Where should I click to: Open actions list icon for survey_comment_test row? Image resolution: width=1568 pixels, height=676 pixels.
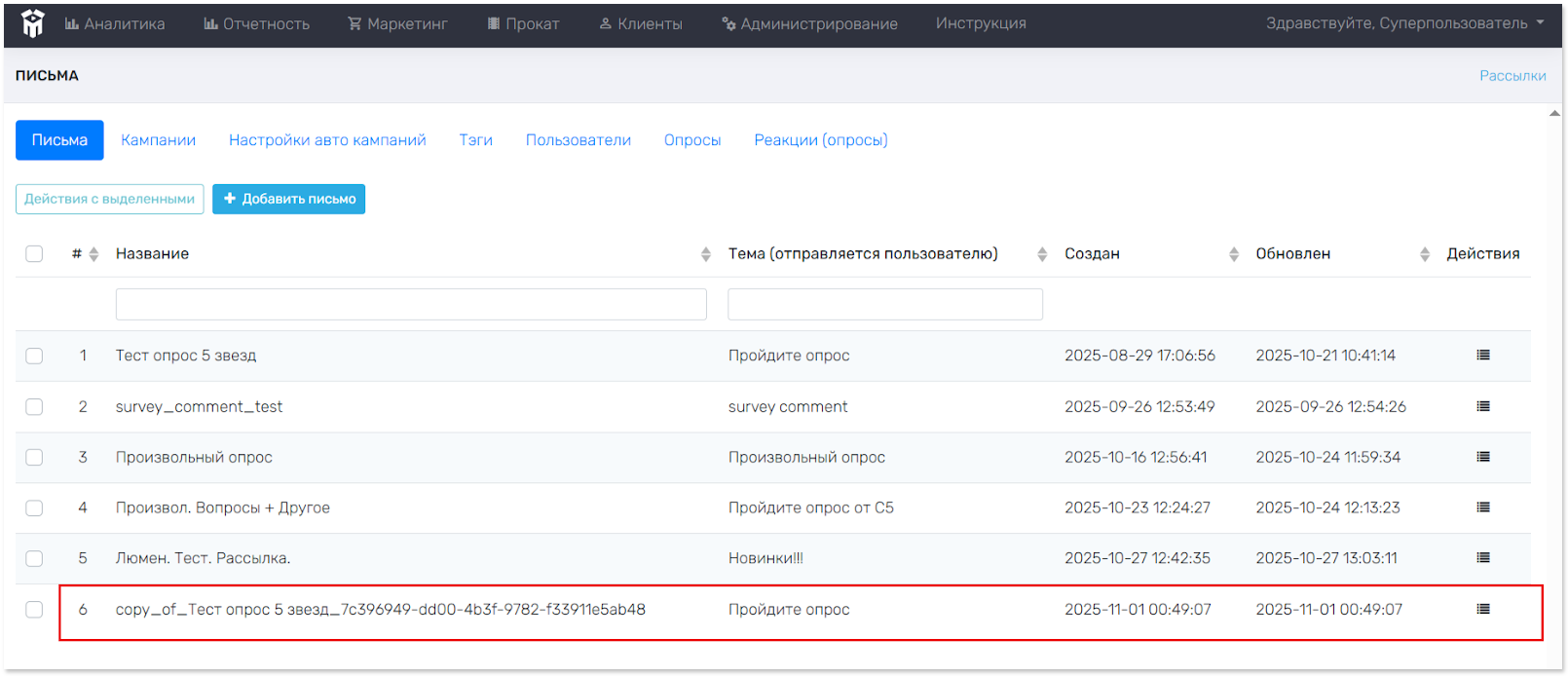pyautogui.click(x=1482, y=406)
